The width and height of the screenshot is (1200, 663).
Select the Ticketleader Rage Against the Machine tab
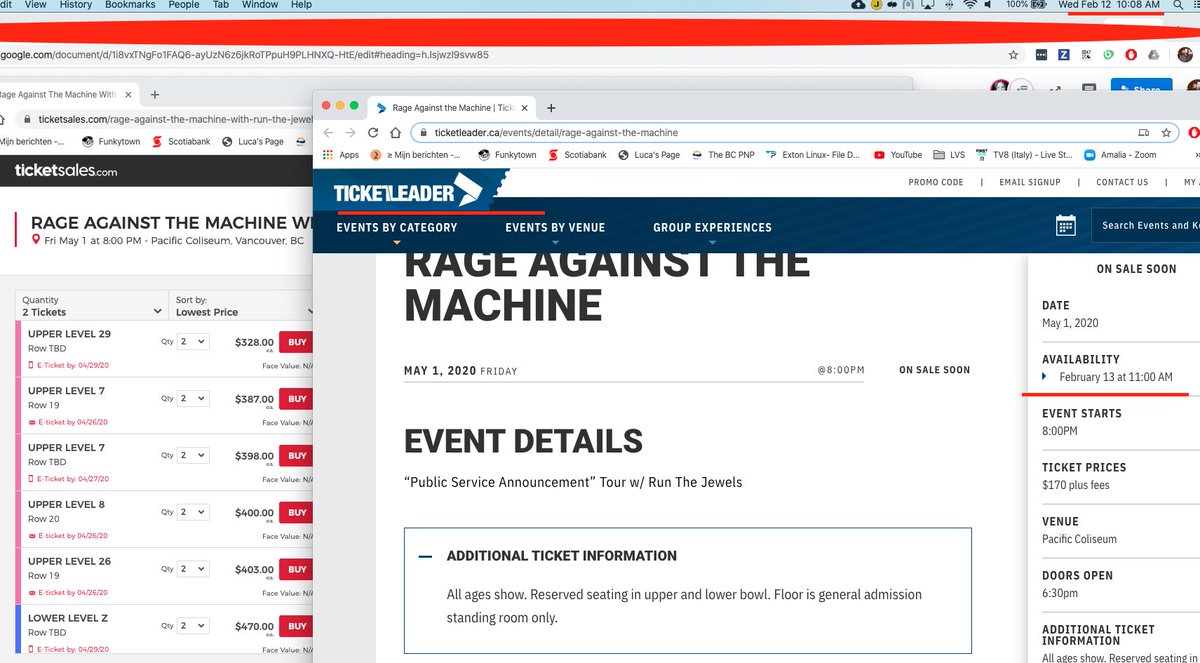[x=452, y=107]
